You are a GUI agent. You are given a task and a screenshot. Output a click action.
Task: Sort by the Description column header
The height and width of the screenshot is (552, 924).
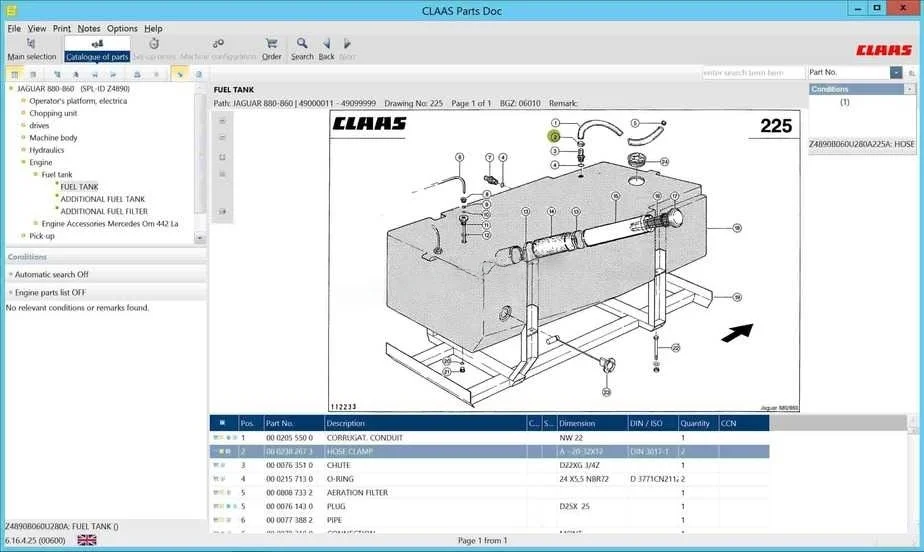tap(425, 423)
